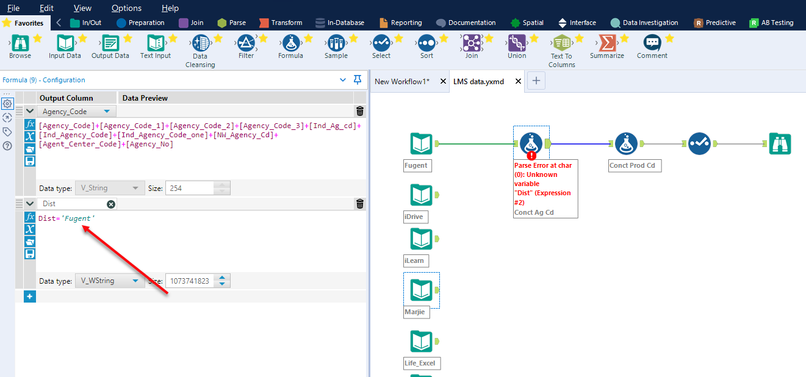This screenshot has height=377, width=806.
Task: Click the Conct Ag Cd formula tool on canvas
Action: pos(531,143)
